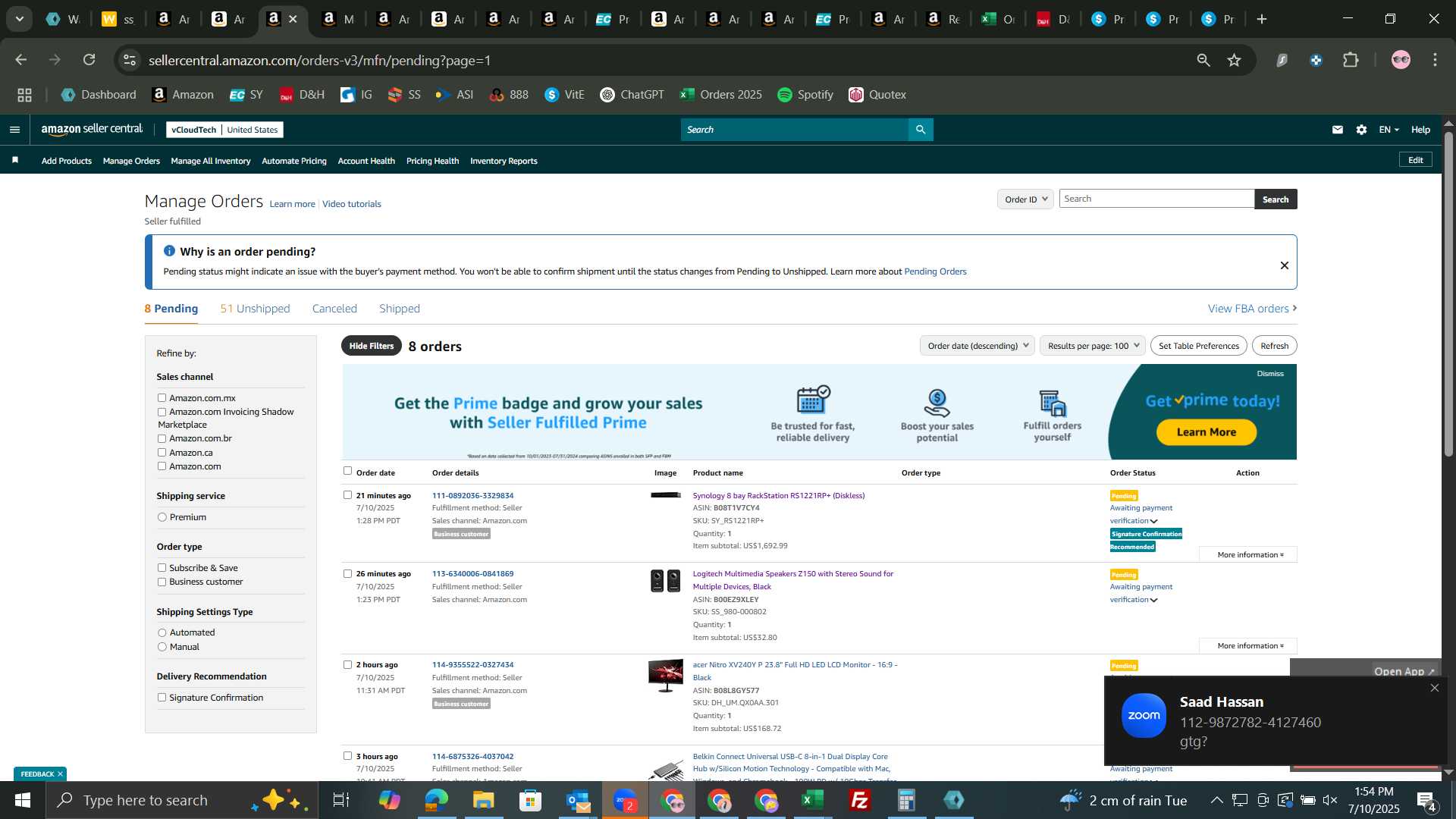Open the Order date (descending) sort dropdown

point(977,346)
